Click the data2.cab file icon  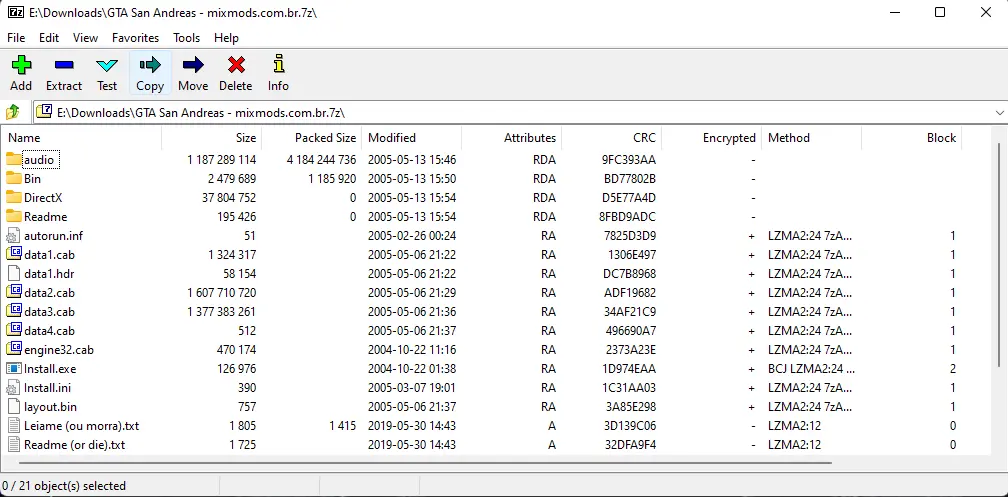(14, 292)
